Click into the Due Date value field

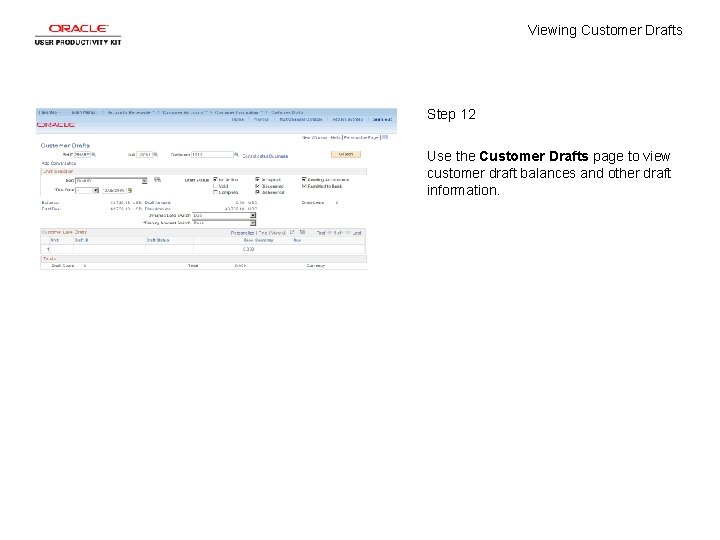click(x=113, y=190)
